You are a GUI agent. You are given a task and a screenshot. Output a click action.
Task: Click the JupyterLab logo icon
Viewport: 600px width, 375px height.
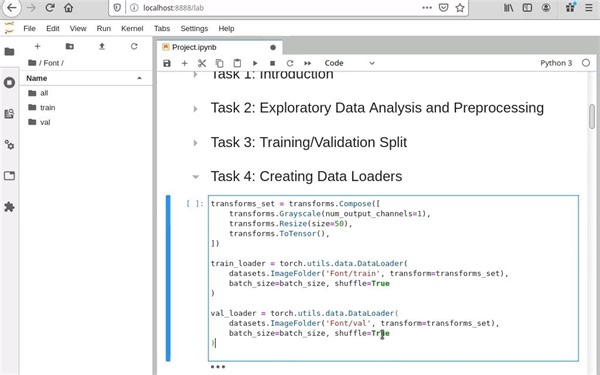[x=9, y=28]
